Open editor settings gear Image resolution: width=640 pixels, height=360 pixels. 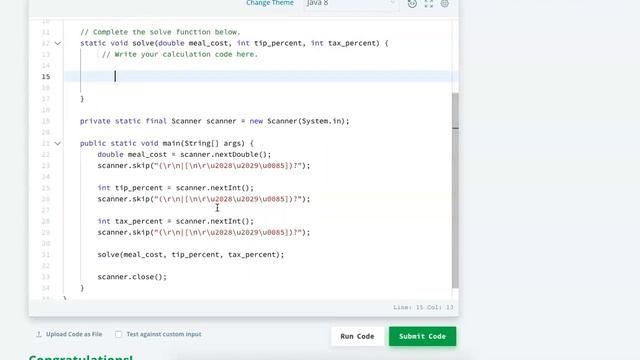tap(445, 4)
